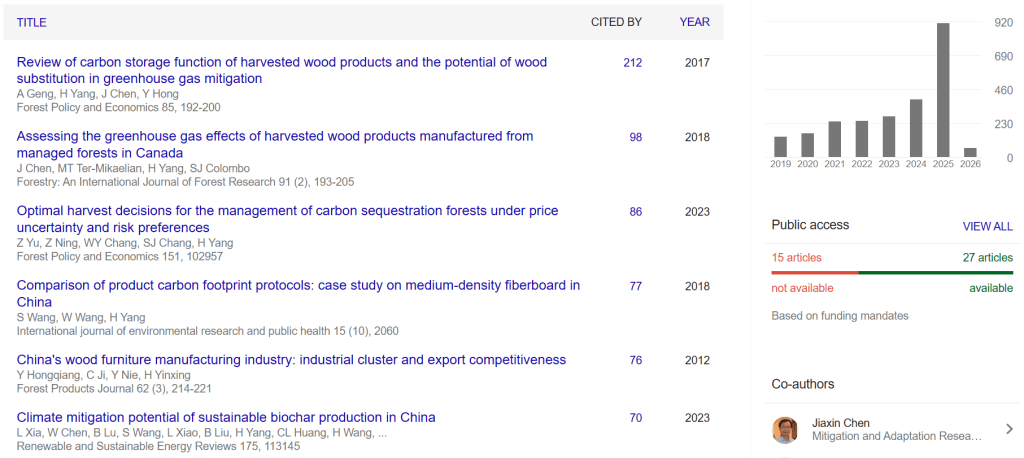Click View All under Public access
Viewport: 1024px width, 458px height.
987,227
